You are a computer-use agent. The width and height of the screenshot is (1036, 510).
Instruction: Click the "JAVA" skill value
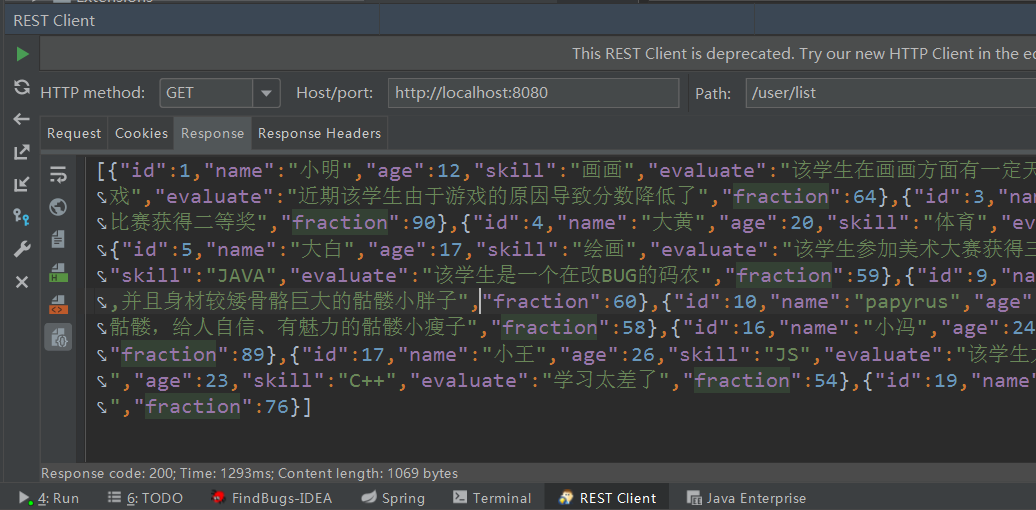tap(241, 275)
